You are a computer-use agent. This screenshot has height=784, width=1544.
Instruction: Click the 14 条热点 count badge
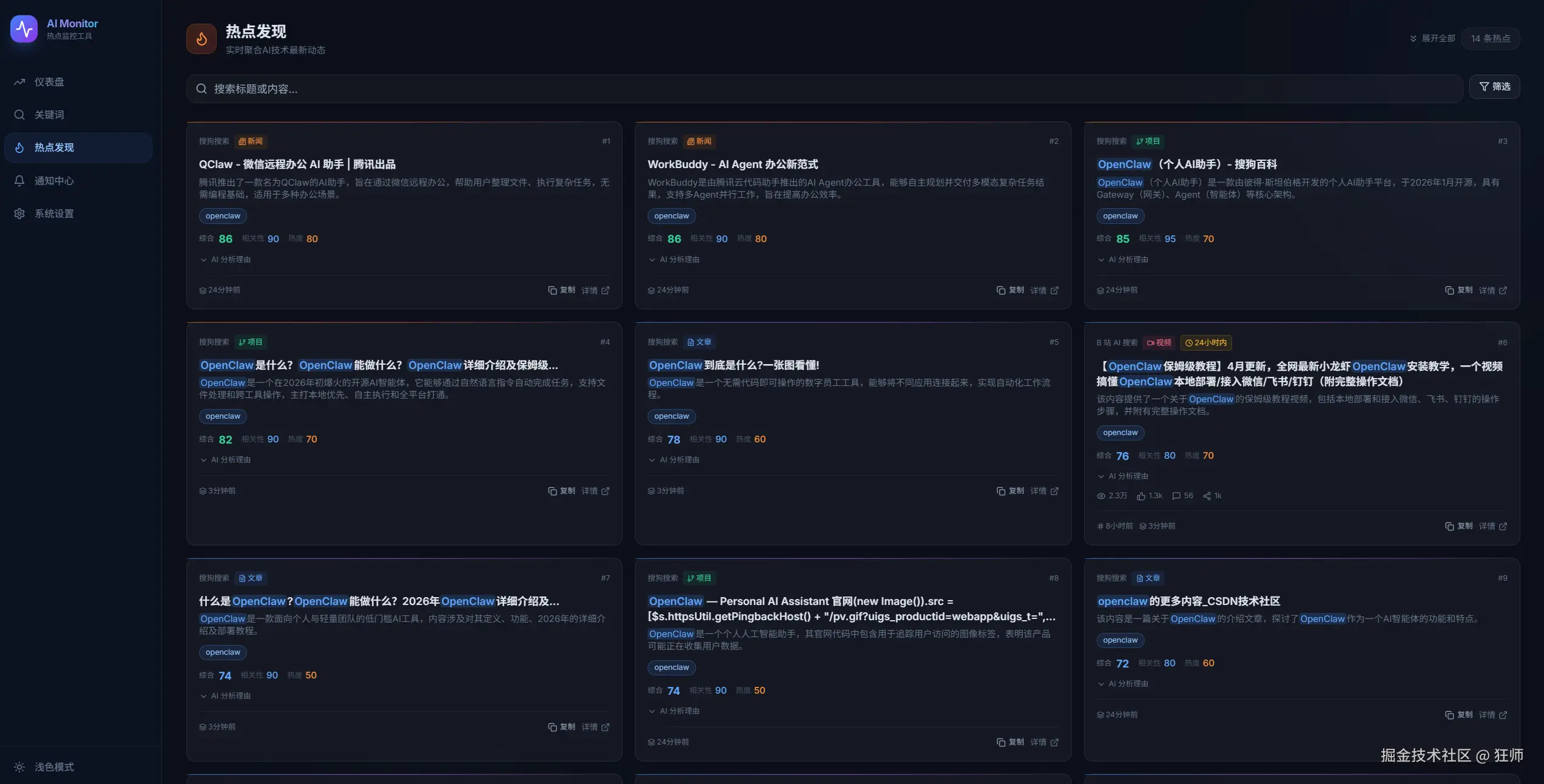(1490, 38)
